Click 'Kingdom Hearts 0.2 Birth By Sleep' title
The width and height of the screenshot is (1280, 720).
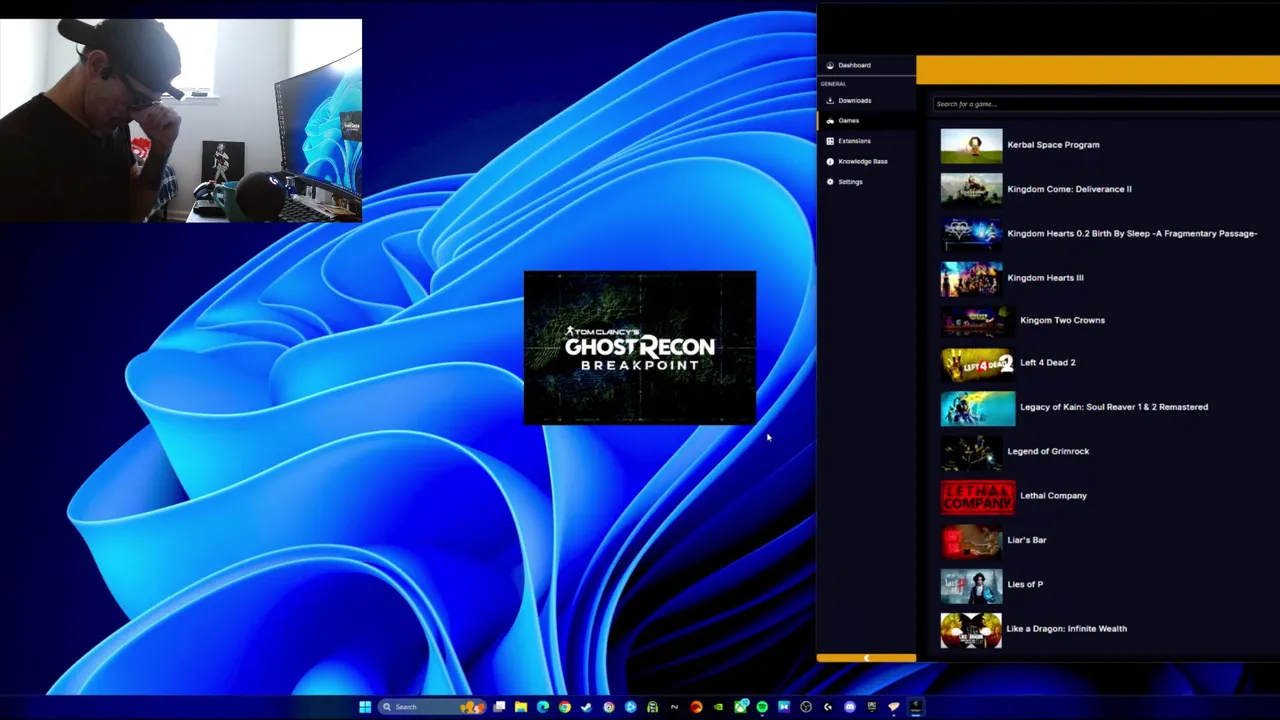point(1132,234)
